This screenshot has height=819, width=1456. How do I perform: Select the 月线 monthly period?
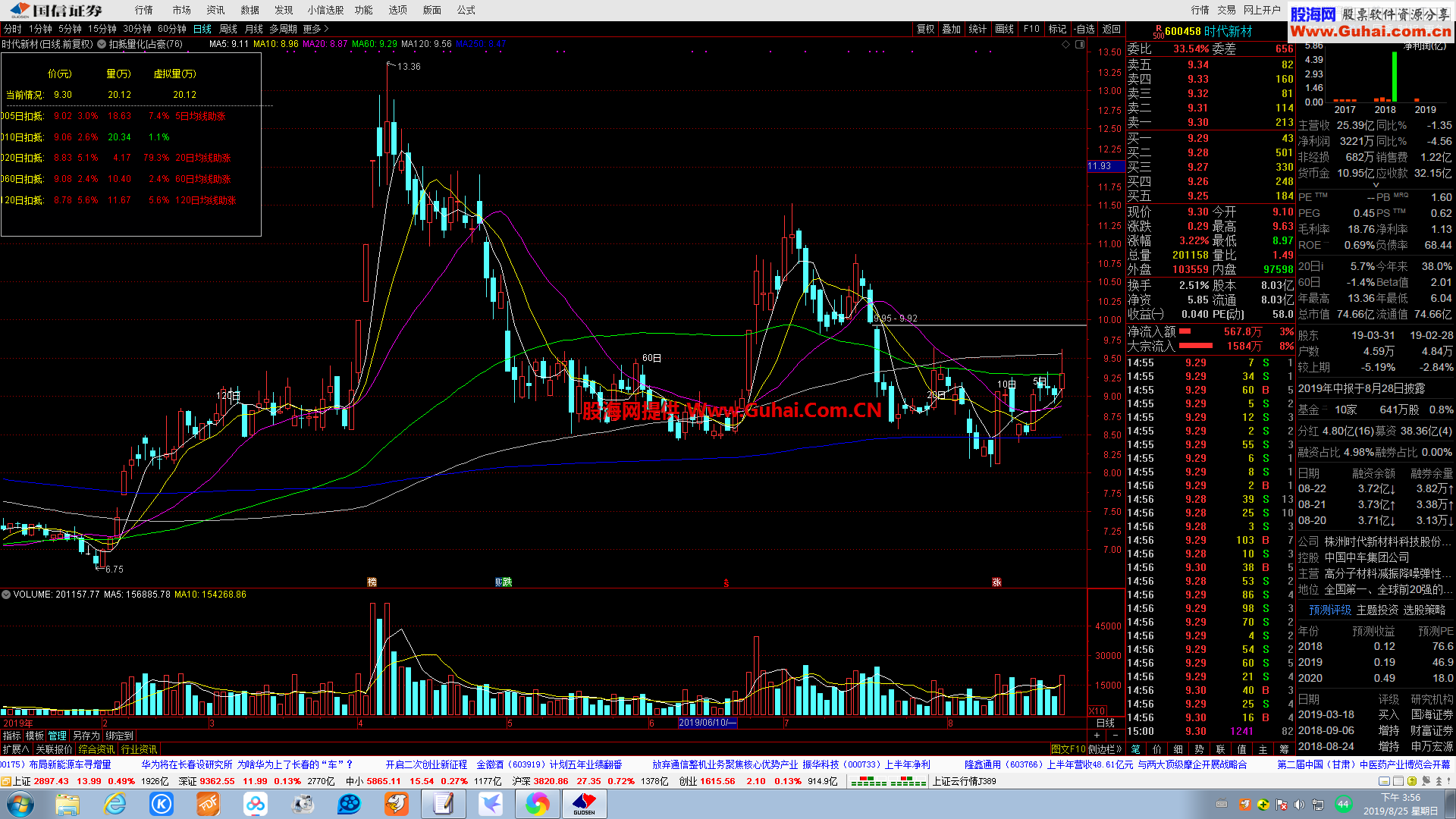254,29
